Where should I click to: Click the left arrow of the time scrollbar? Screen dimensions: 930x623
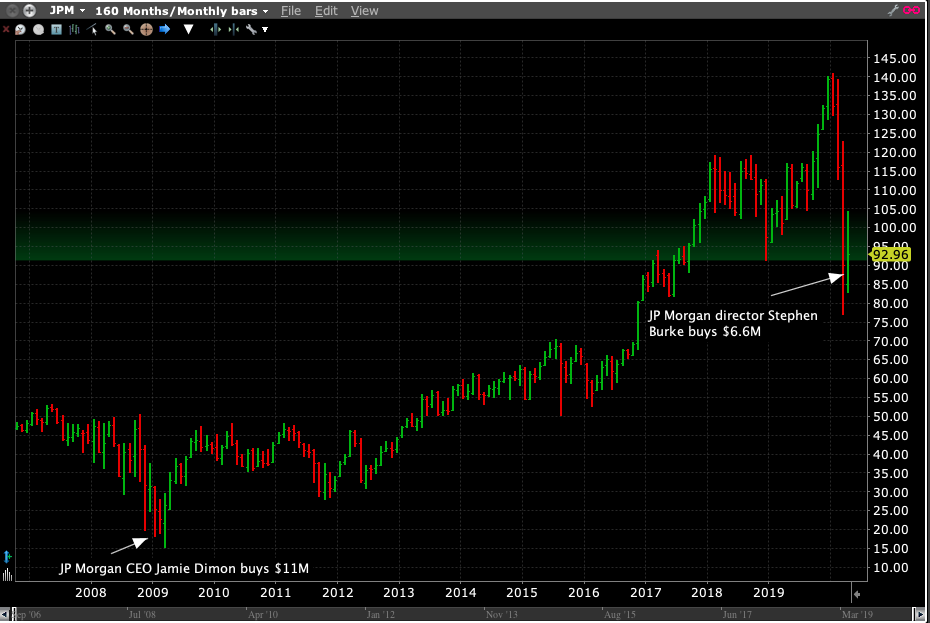point(5,614)
